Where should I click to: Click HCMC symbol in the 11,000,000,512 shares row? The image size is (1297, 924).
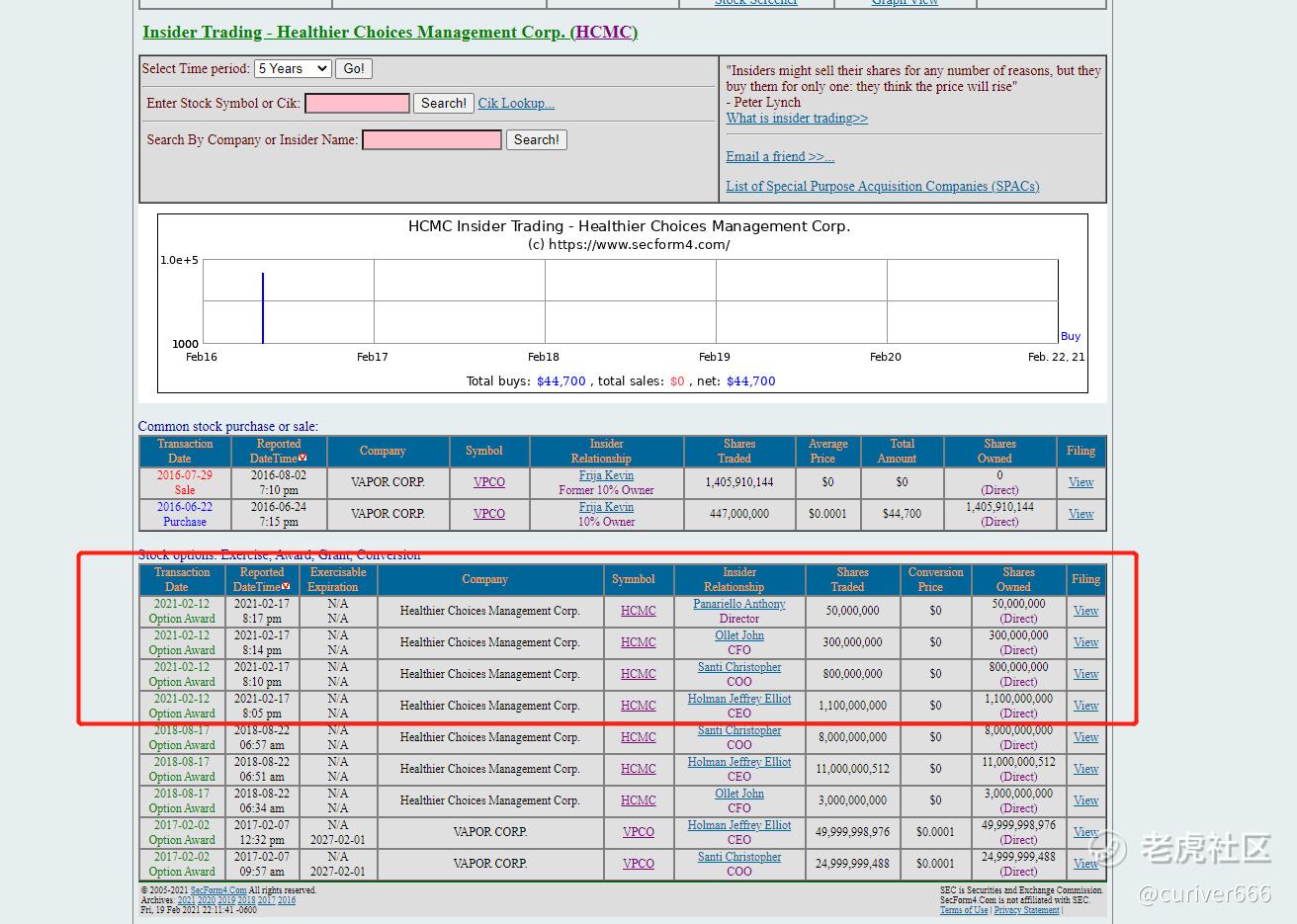click(x=639, y=769)
